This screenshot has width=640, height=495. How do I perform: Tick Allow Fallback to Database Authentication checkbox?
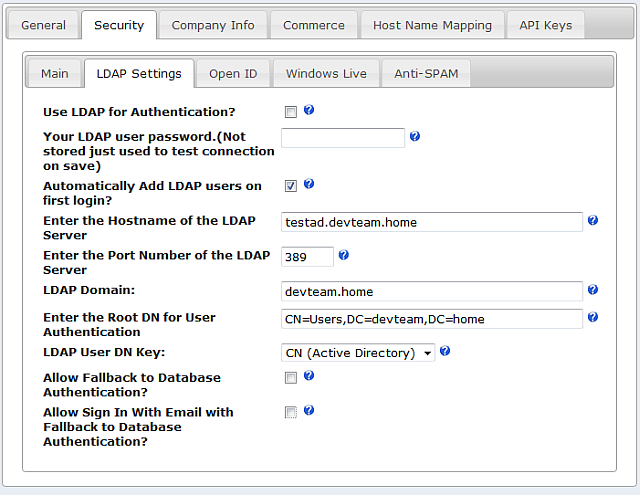pyautogui.click(x=291, y=378)
